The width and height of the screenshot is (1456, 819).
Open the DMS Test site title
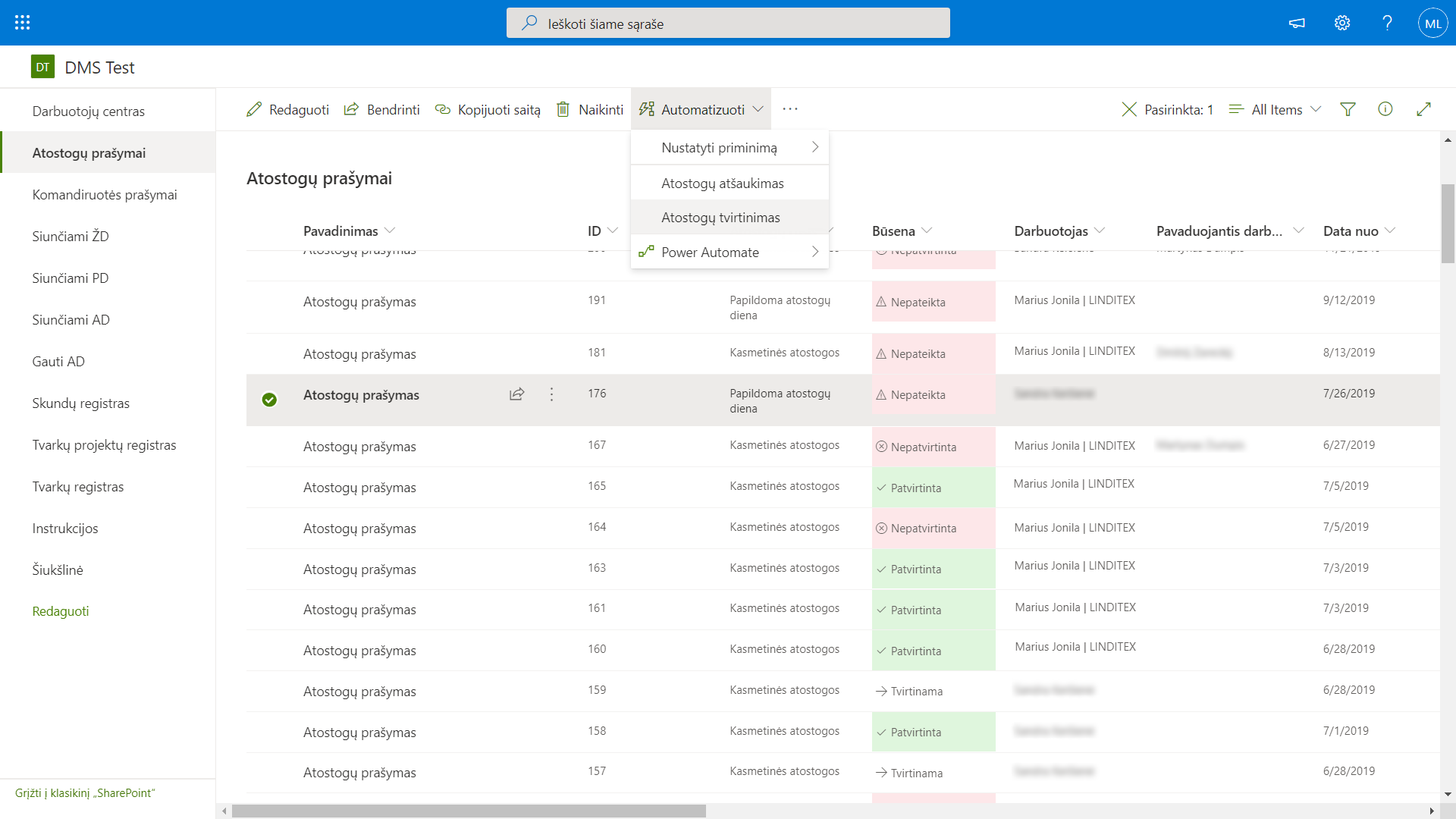(99, 67)
